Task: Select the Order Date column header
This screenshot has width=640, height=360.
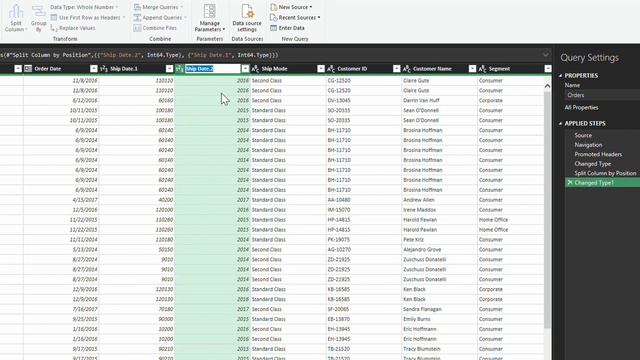Action: click(x=47, y=69)
